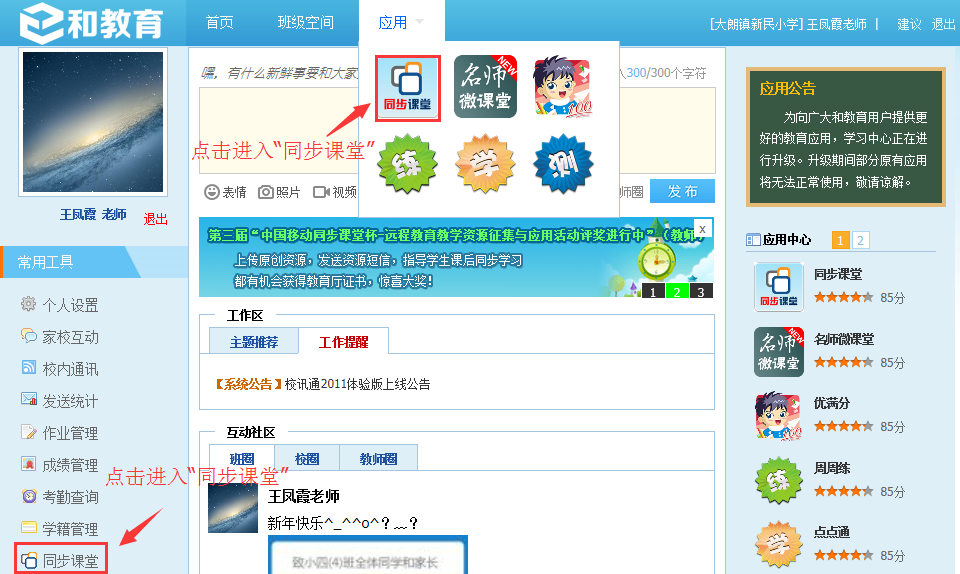
Task: Attach a photo using the 照片 icon
Action: pyautogui.click(x=279, y=192)
